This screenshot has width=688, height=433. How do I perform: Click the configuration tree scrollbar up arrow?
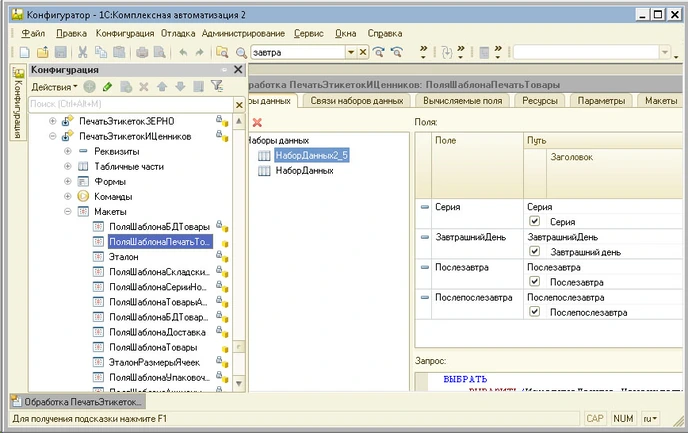[239, 121]
